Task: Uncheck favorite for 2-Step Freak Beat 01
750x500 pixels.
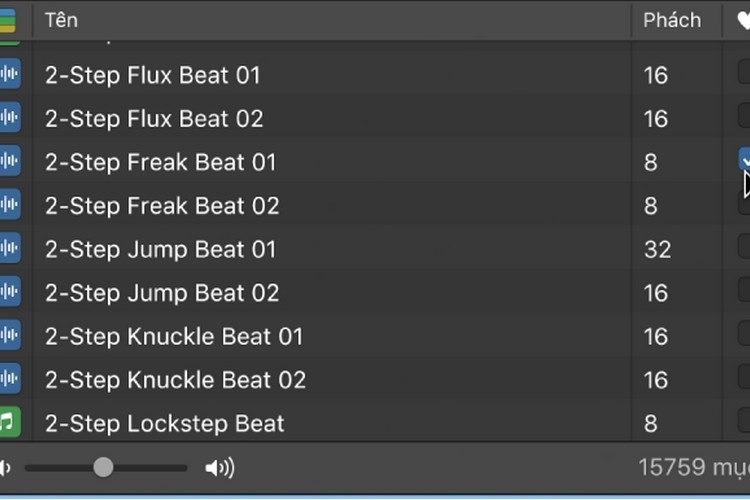Action: (745, 160)
